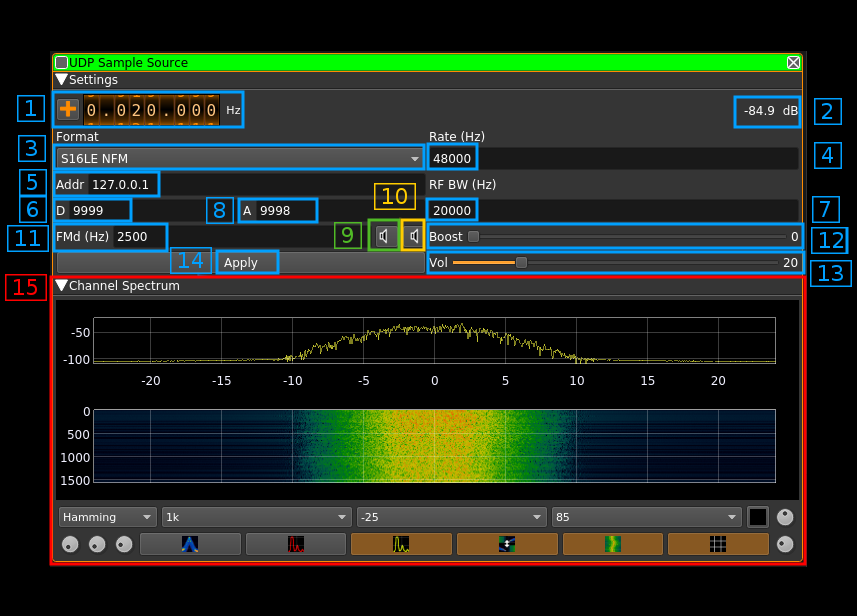Open the 1k FFT size dropdown
Viewport: 857px width, 616px height.
256,517
